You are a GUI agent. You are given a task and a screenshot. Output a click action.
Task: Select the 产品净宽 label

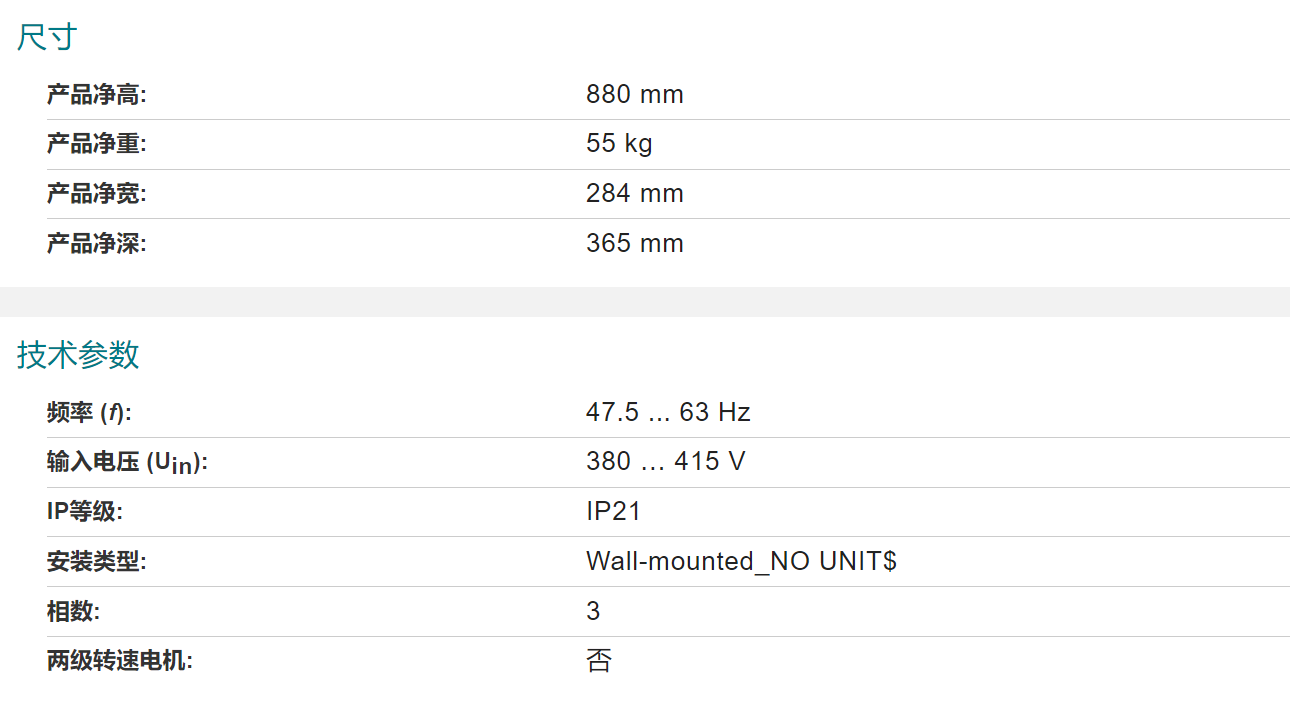click(x=97, y=194)
